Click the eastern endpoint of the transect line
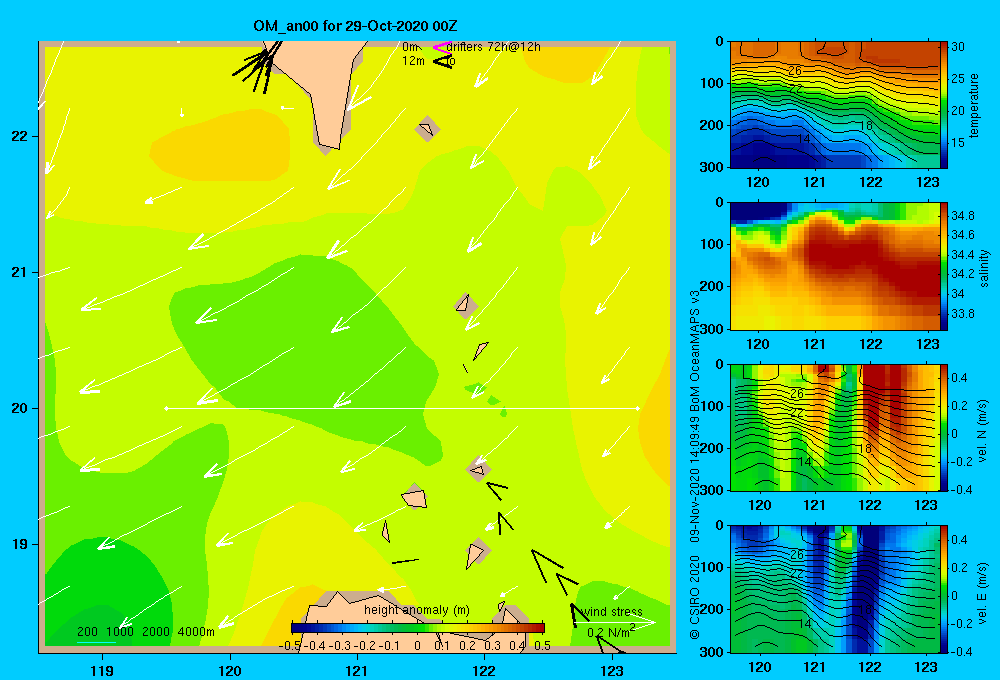Image resolution: width=1000 pixels, height=680 pixels. [638, 408]
